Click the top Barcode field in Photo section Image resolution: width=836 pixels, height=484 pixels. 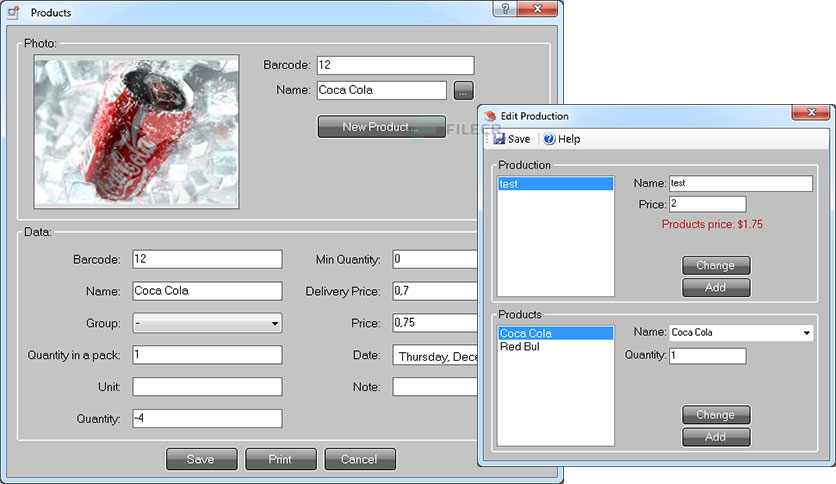(x=395, y=65)
